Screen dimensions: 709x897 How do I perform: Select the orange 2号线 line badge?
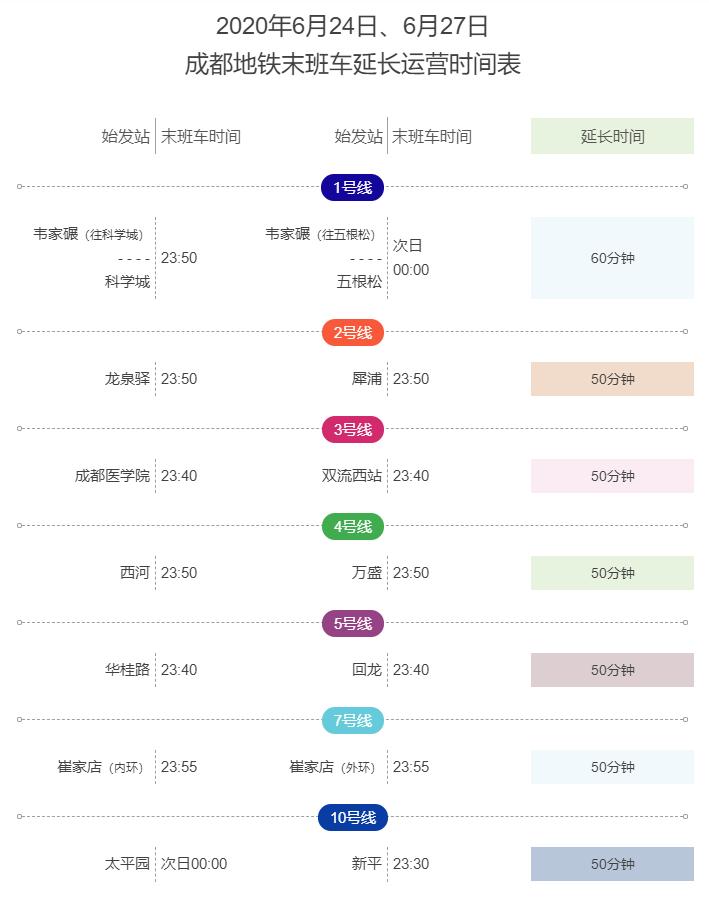coord(352,332)
